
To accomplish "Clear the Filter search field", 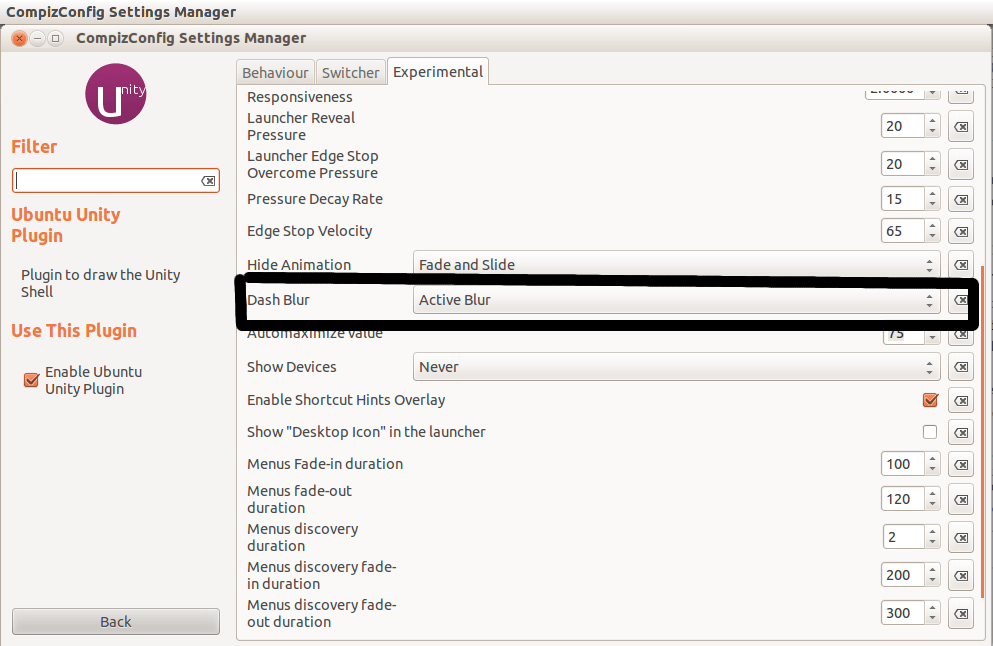I will 208,181.
